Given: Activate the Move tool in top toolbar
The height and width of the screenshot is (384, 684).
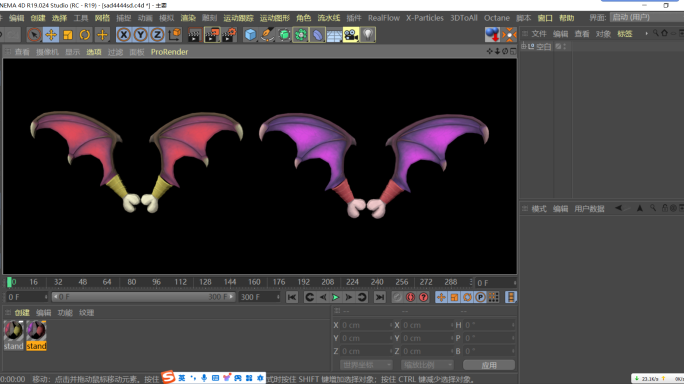Looking at the screenshot, I should tap(51, 35).
